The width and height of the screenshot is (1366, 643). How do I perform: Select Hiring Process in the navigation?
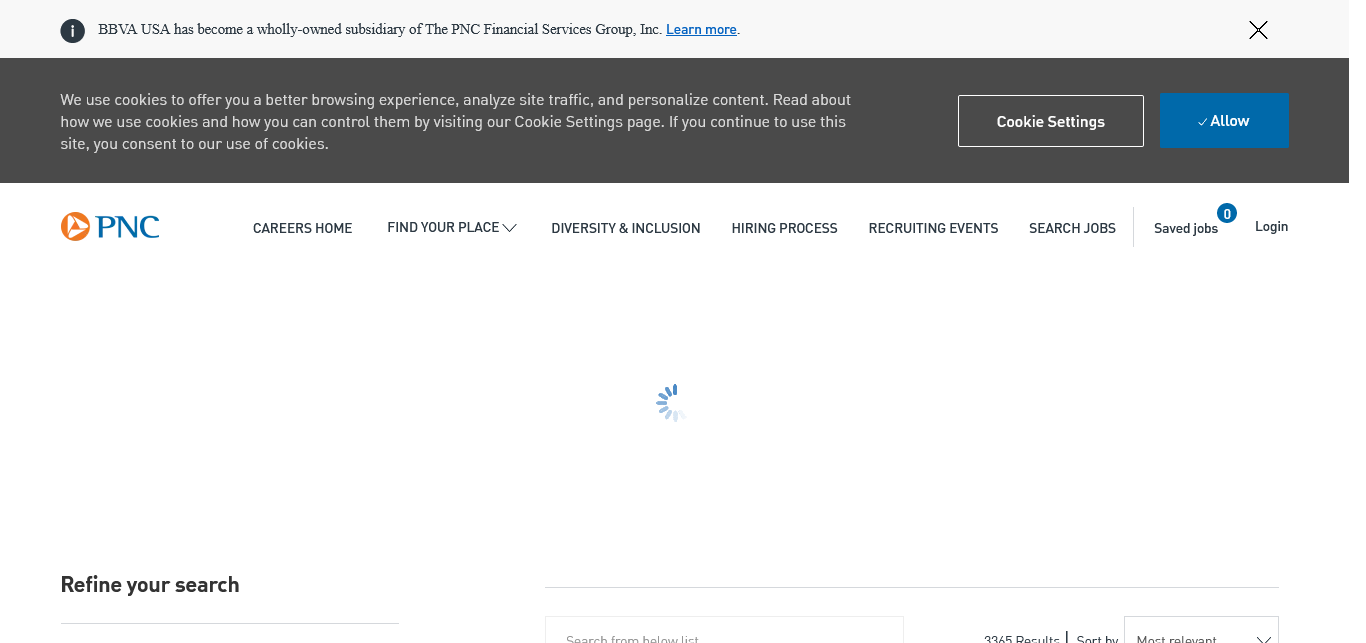pos(784,228)
